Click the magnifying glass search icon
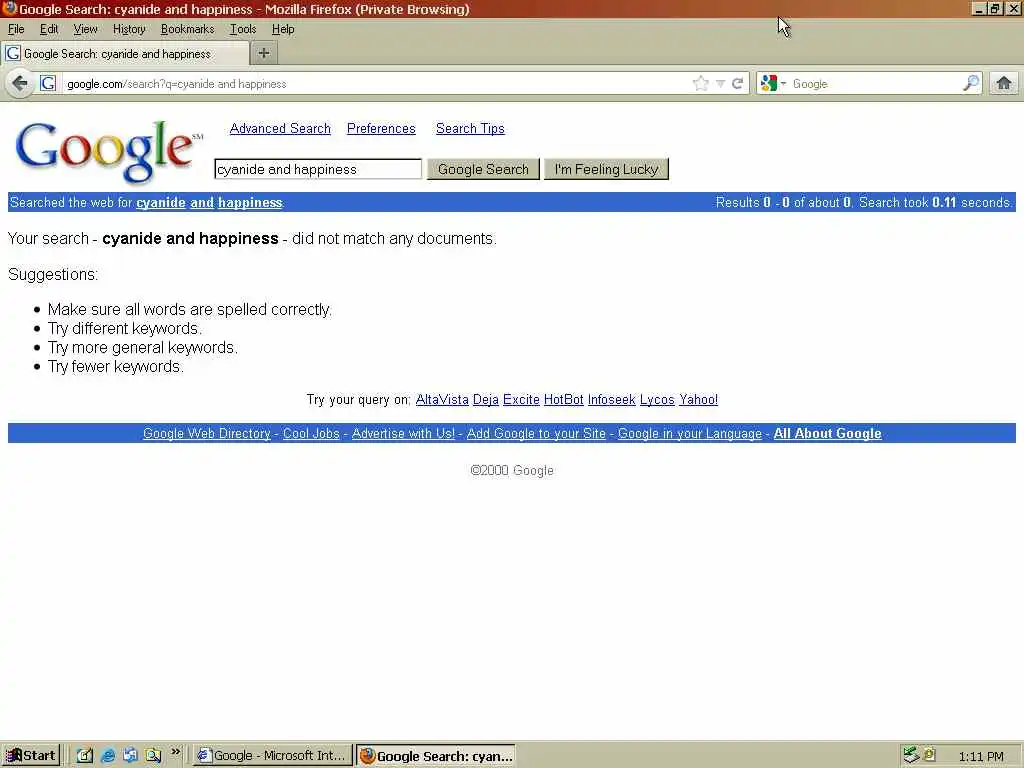The image size is (1024, 768). [x=972, y=83]
